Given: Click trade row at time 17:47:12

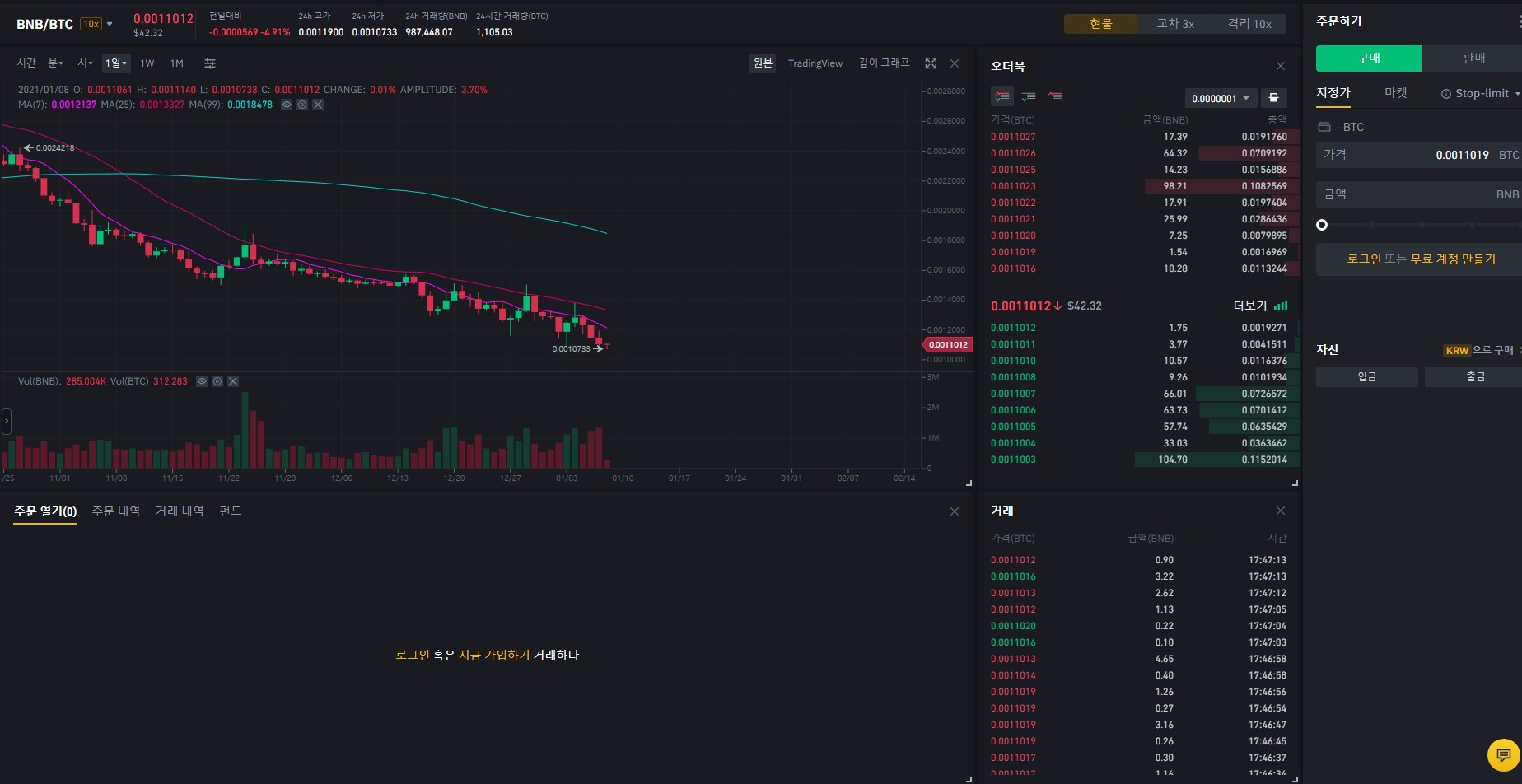Looking at the screenshot, I should point(1138,593).
